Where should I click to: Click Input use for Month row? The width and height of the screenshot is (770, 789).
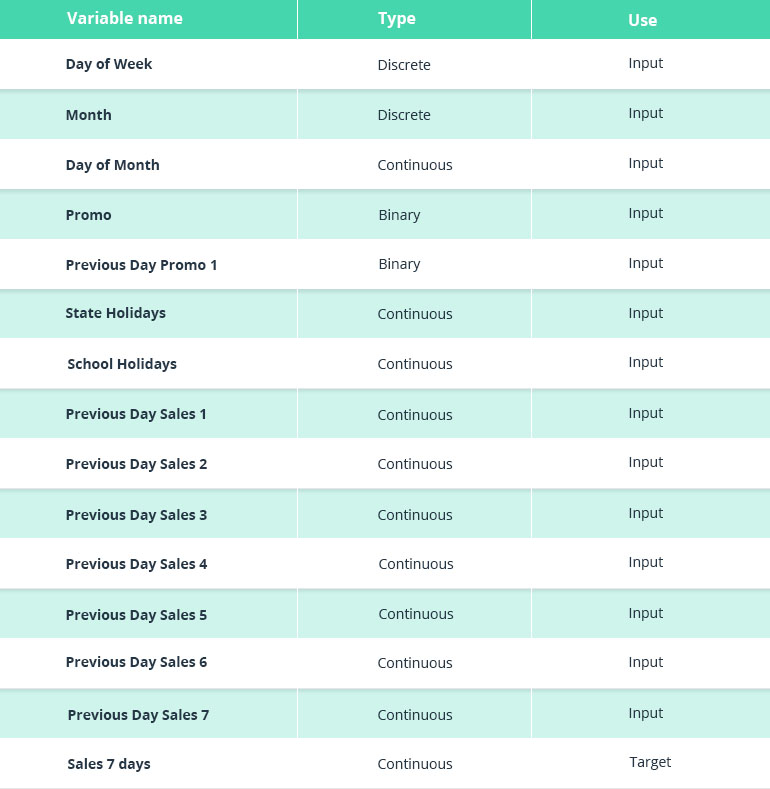(x=646, y=113)
